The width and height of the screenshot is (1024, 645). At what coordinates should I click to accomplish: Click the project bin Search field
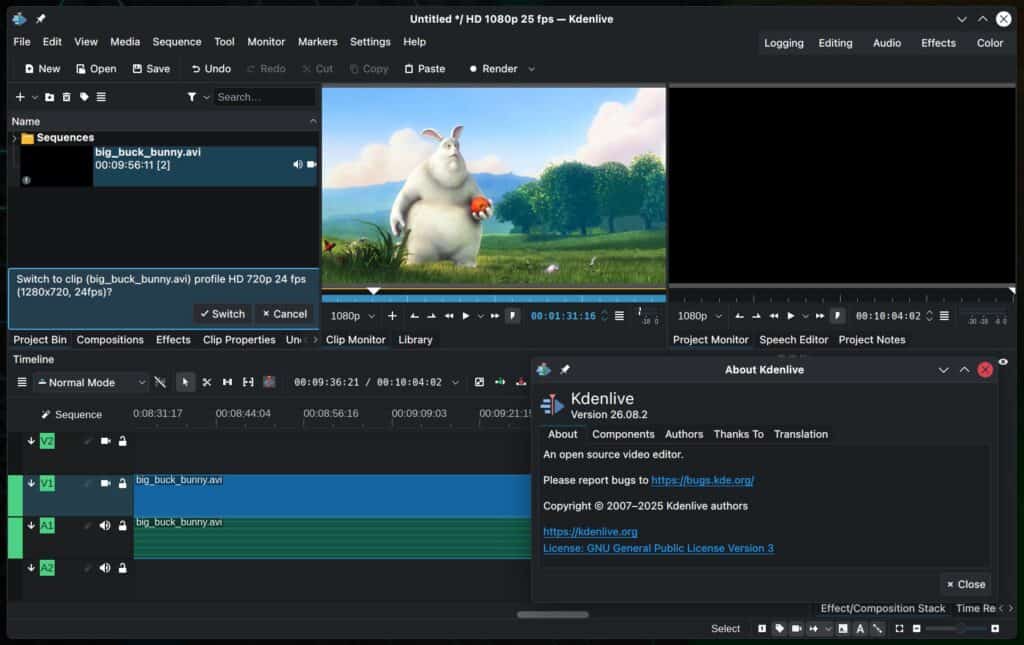tap(264, 97)
